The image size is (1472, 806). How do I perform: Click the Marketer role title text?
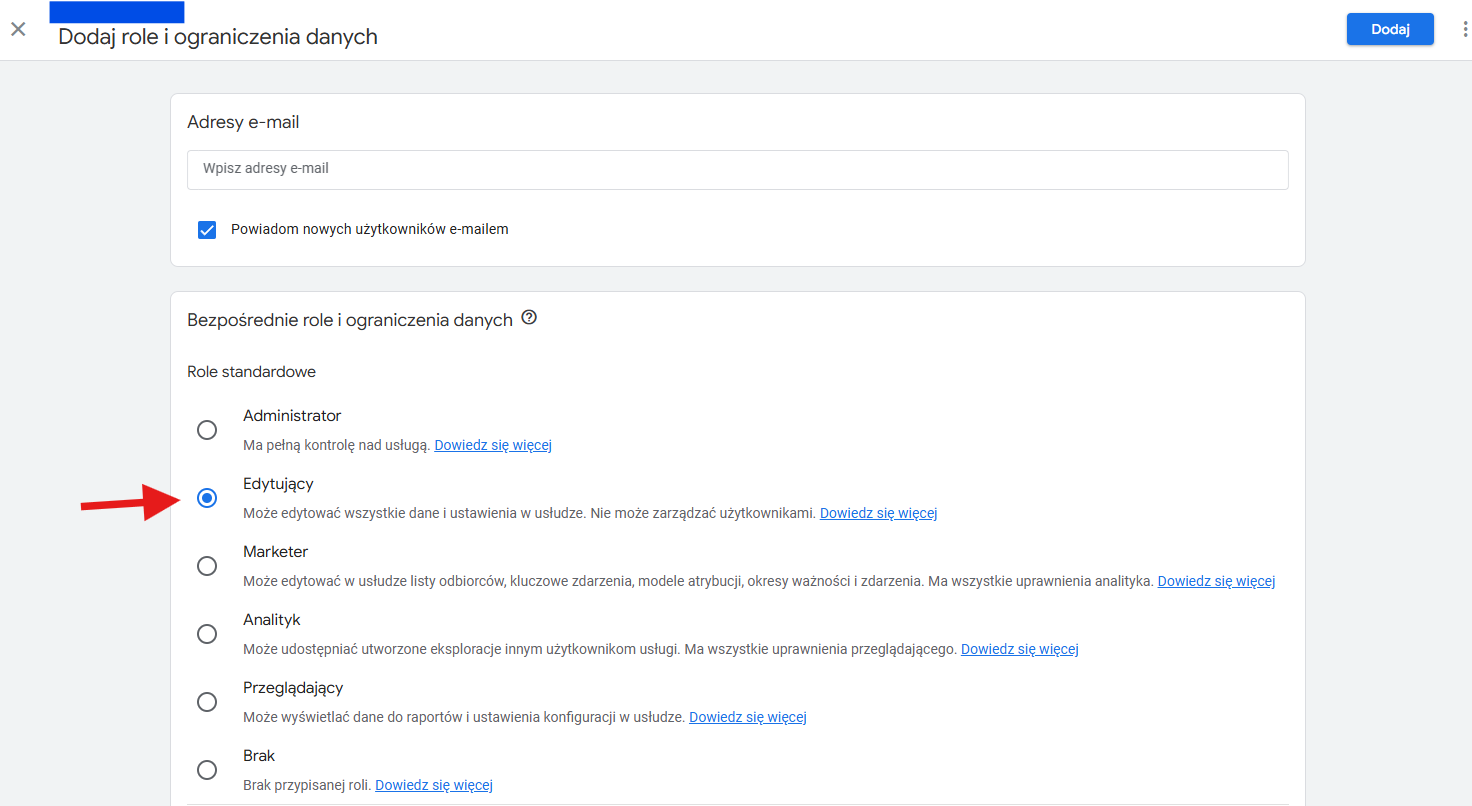coord(275,552)
